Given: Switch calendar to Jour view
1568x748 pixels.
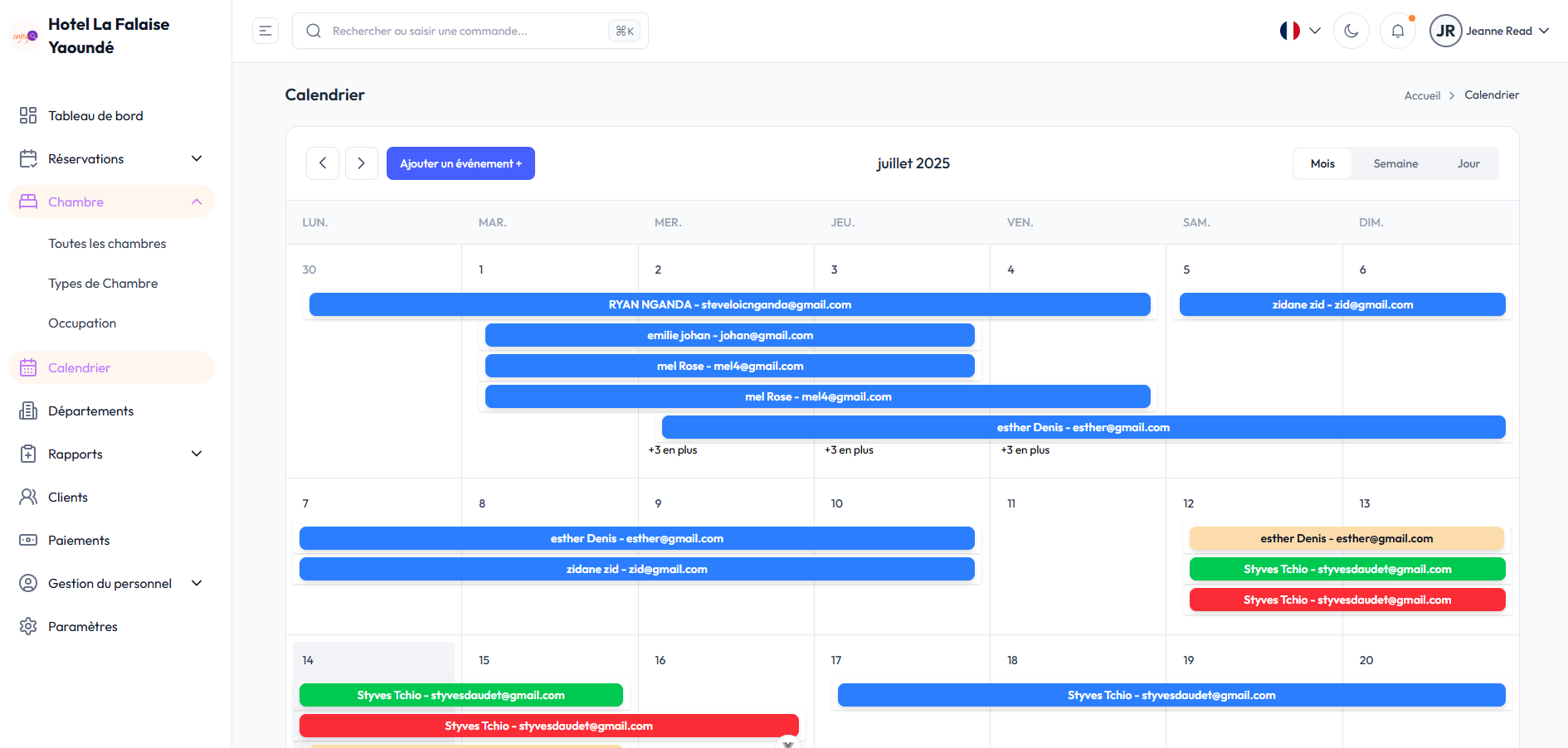Looking at the screenshot, I should click(x=1468, y=164).
